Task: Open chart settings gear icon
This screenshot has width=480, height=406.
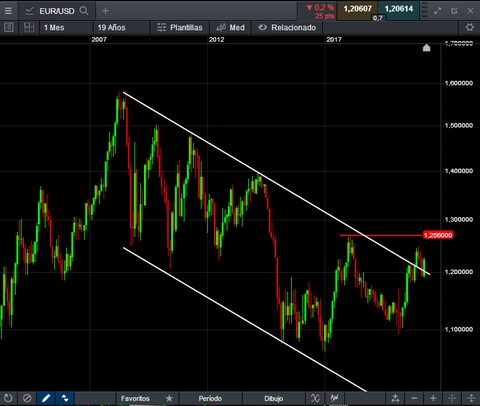Action: pos(470,27)
